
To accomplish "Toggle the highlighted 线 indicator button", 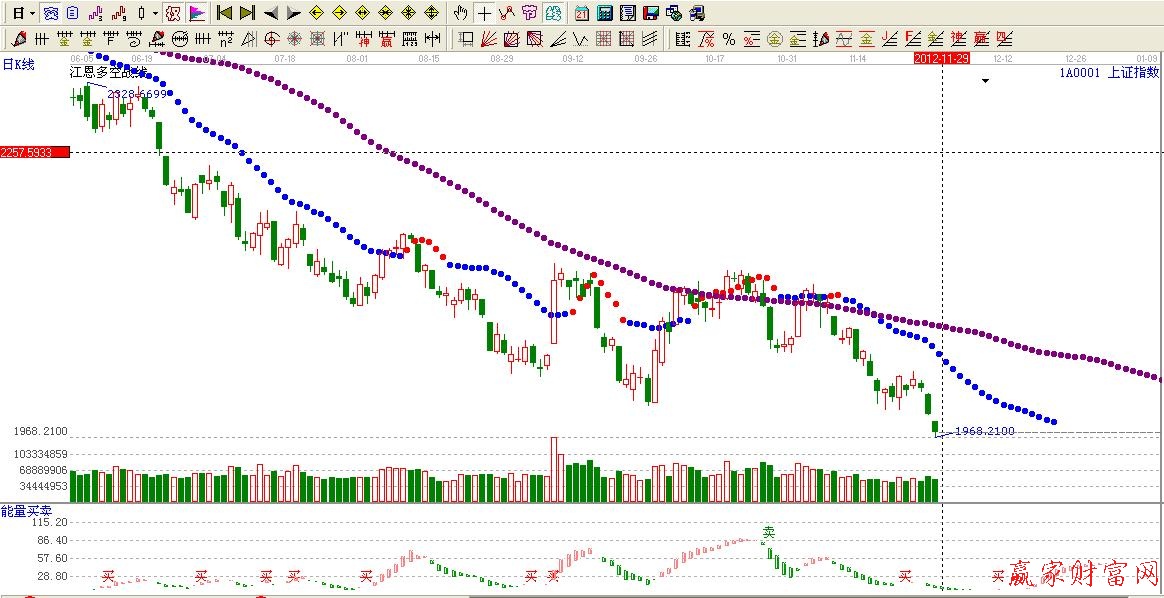I will tap(173, 13).
